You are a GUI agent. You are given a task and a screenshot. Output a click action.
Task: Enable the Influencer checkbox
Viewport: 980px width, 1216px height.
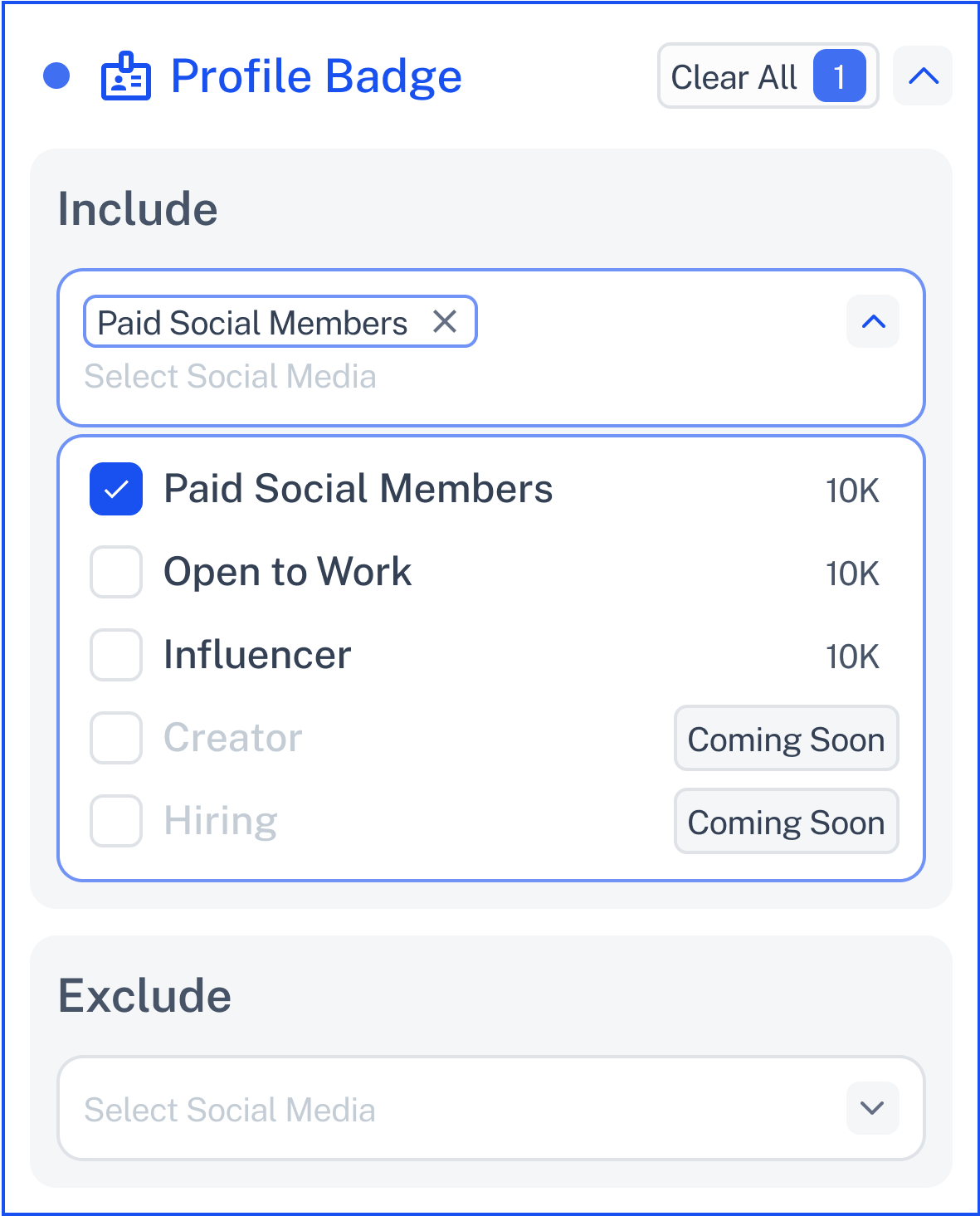coord(116,655)
